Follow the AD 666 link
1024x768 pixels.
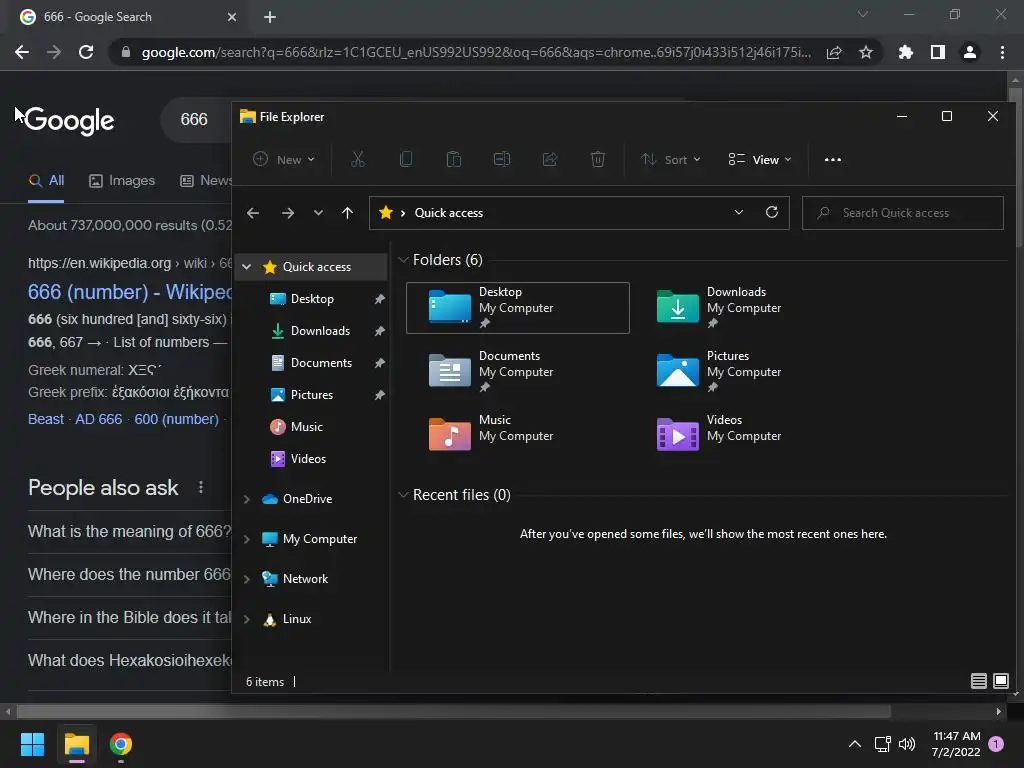point(99,419)
